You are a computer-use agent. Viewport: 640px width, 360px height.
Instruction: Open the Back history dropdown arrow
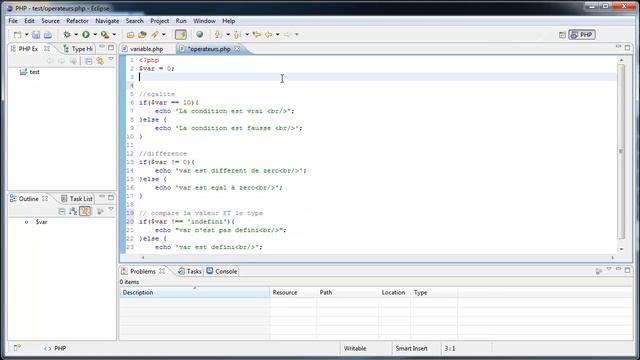278,35
